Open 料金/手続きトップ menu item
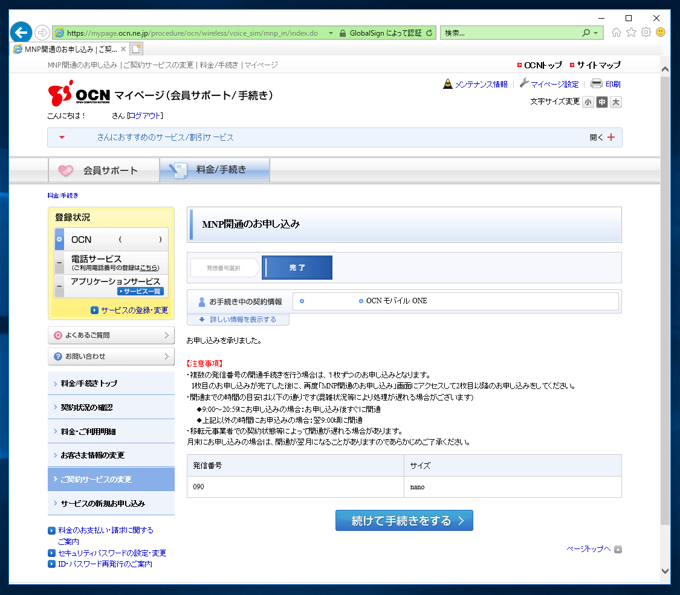The width and height of the screenshot is (680, 595). coord(111,383)
